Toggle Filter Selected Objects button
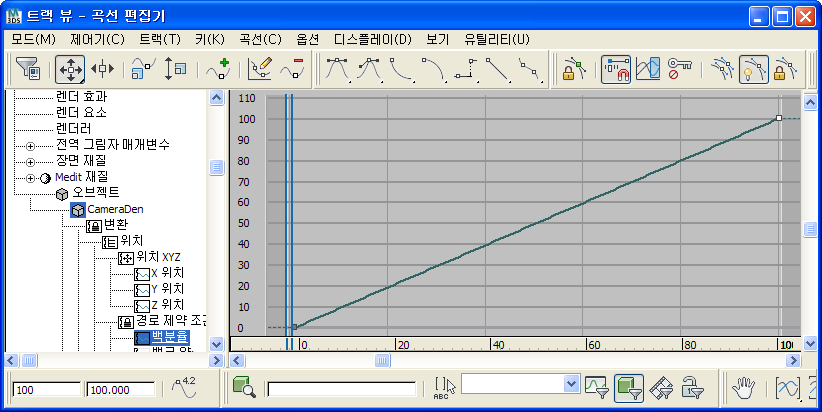The width and height of the screenshot is (822, 412). point(629,388)
